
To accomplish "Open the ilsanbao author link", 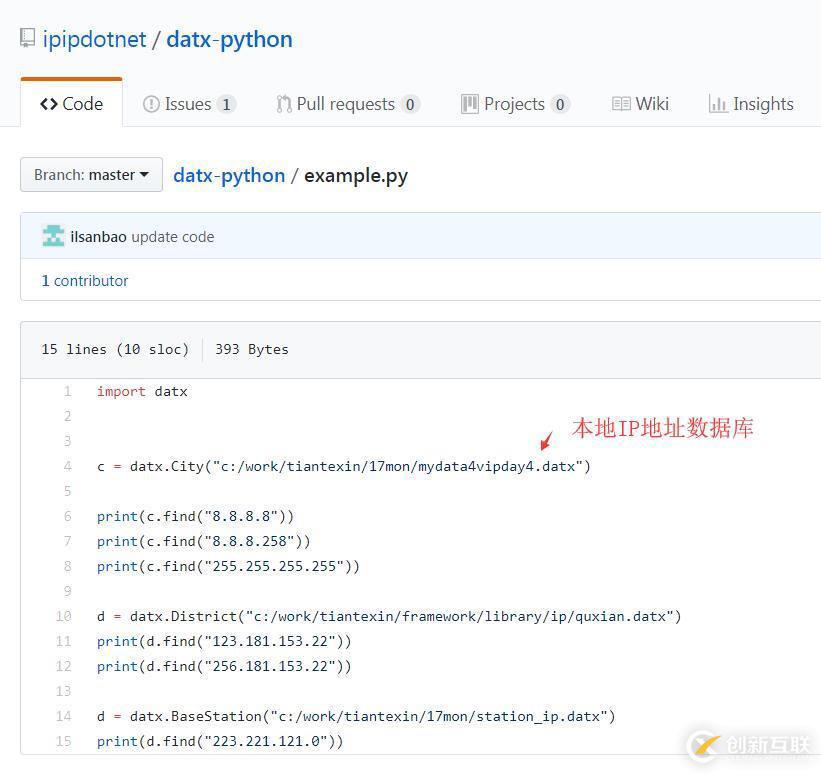I will (98, 237).
